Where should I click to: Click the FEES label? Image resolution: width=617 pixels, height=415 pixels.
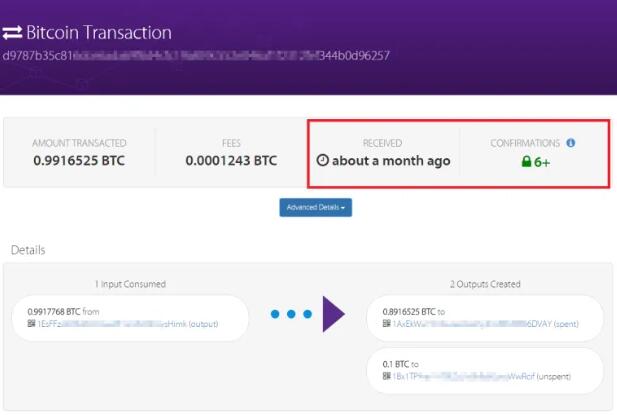(231, 143)
